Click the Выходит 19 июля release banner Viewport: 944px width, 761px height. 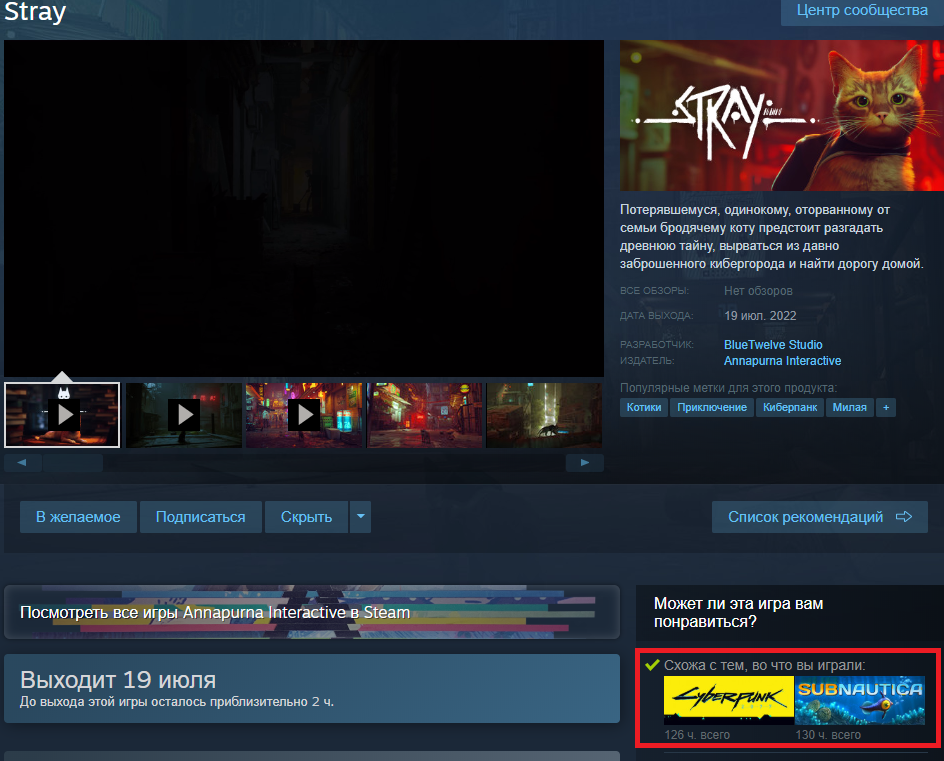point(312,688)
